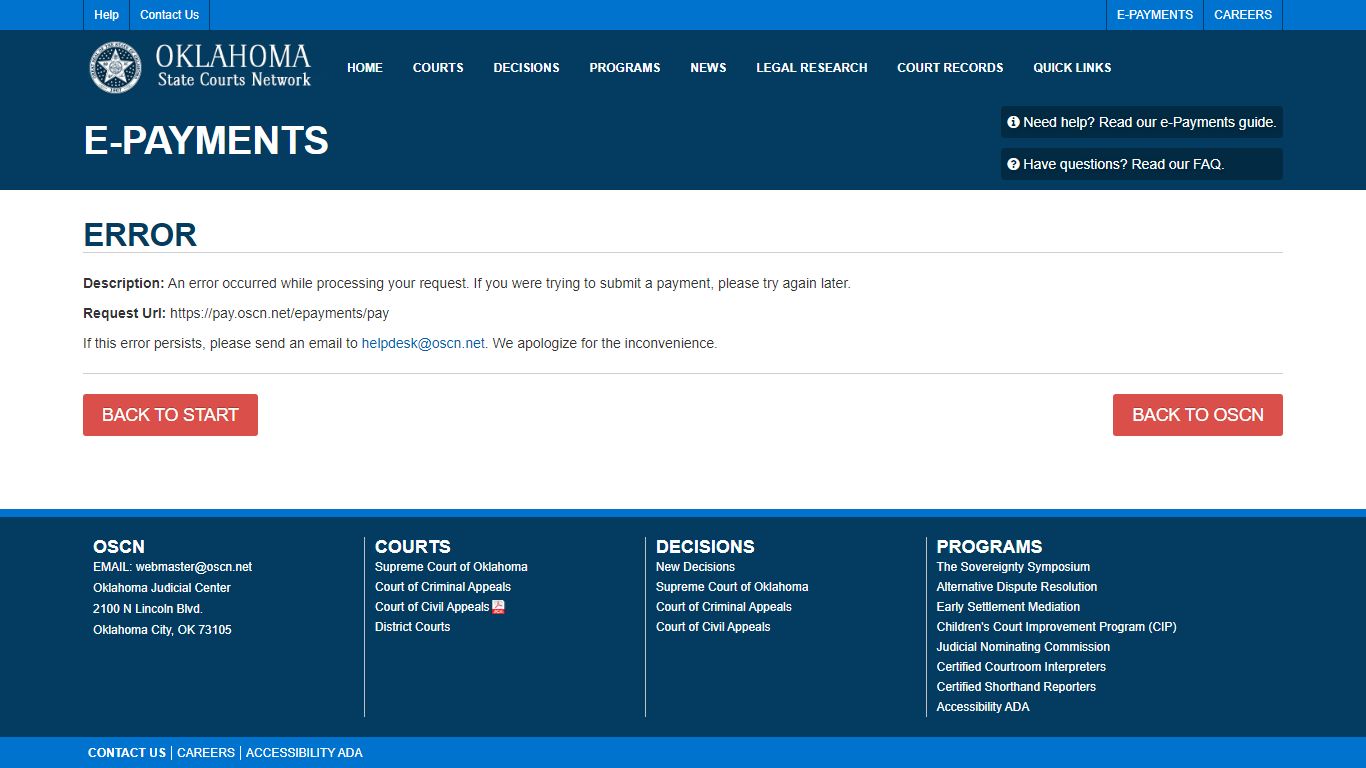Open the COURT RECORDS navigation menu

[950, 68]
